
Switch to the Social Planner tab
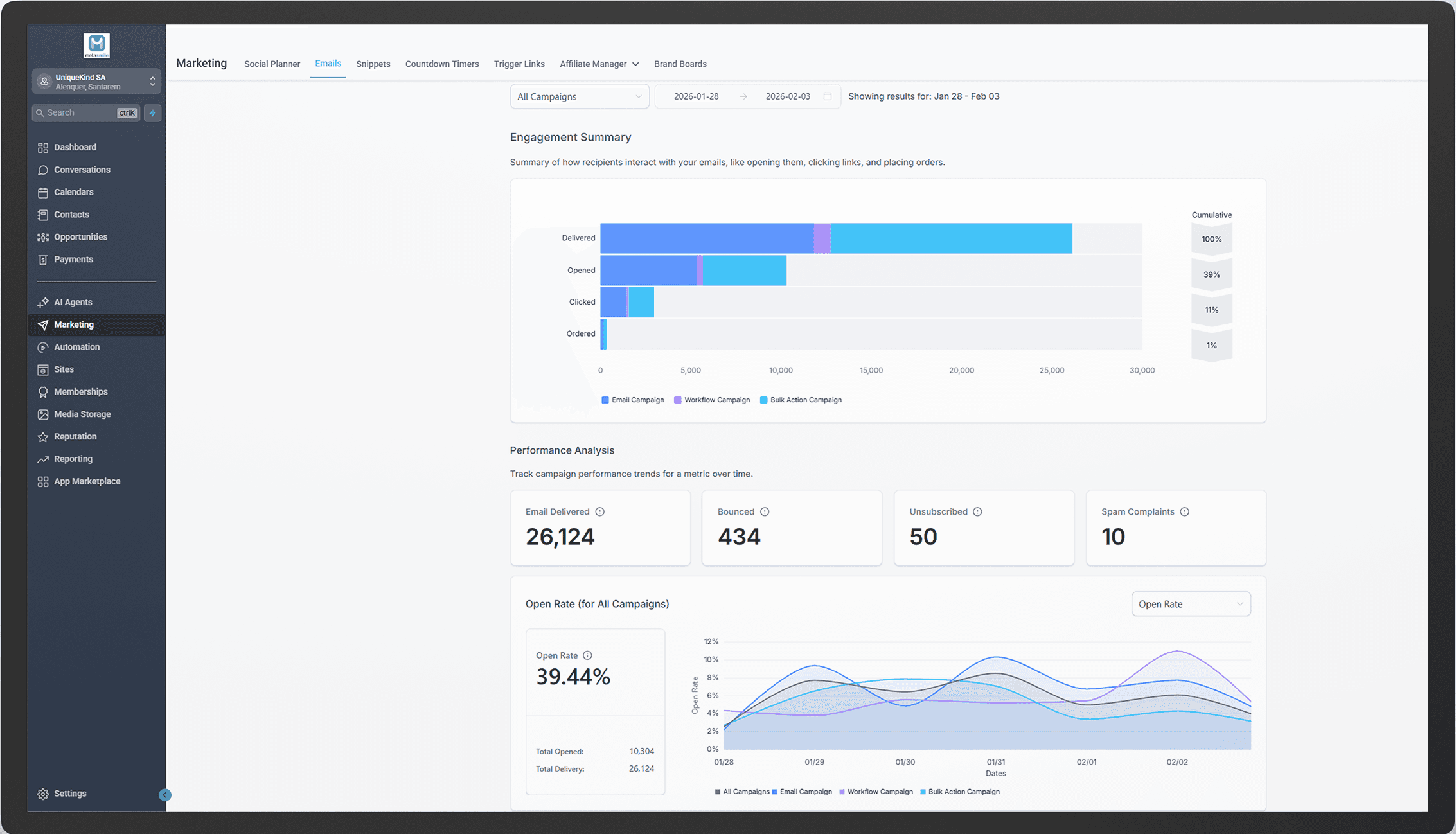[272, 64]
